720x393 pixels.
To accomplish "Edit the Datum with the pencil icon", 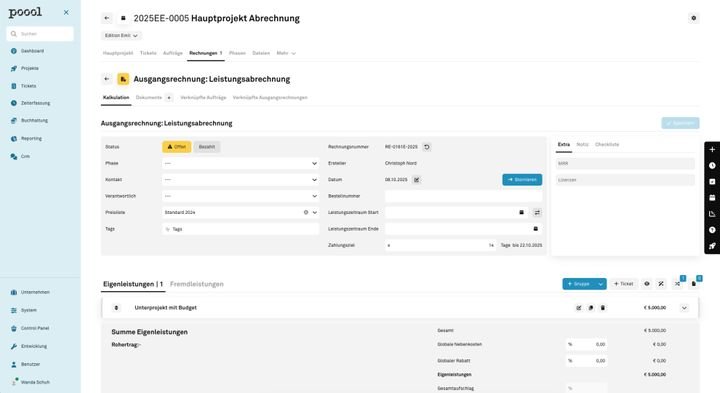I will [x=416, y=180].
